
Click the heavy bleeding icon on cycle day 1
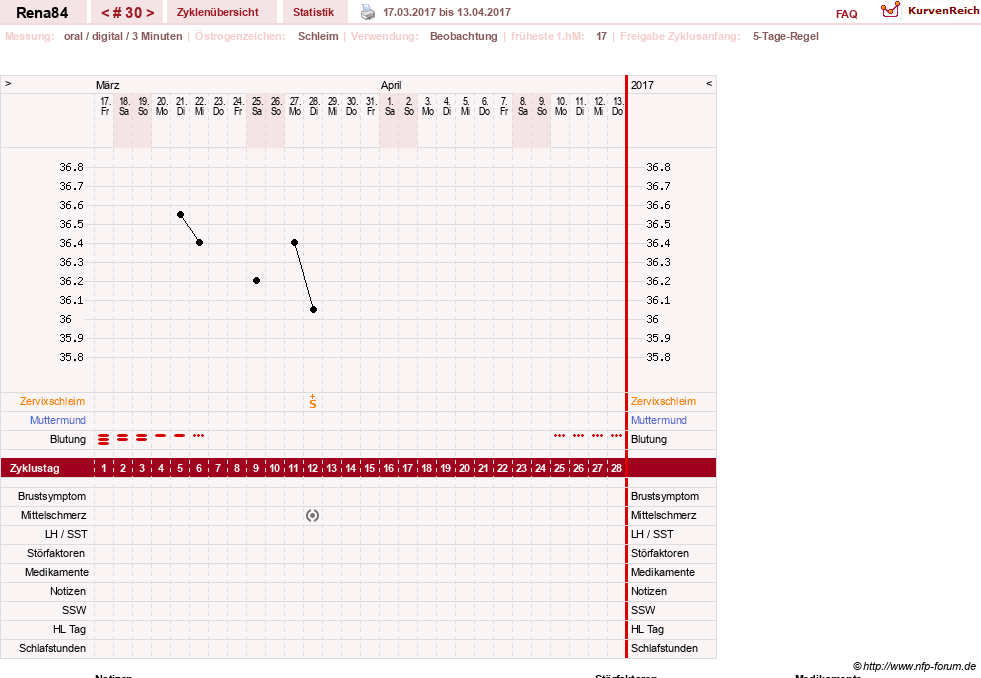point(104,439)
